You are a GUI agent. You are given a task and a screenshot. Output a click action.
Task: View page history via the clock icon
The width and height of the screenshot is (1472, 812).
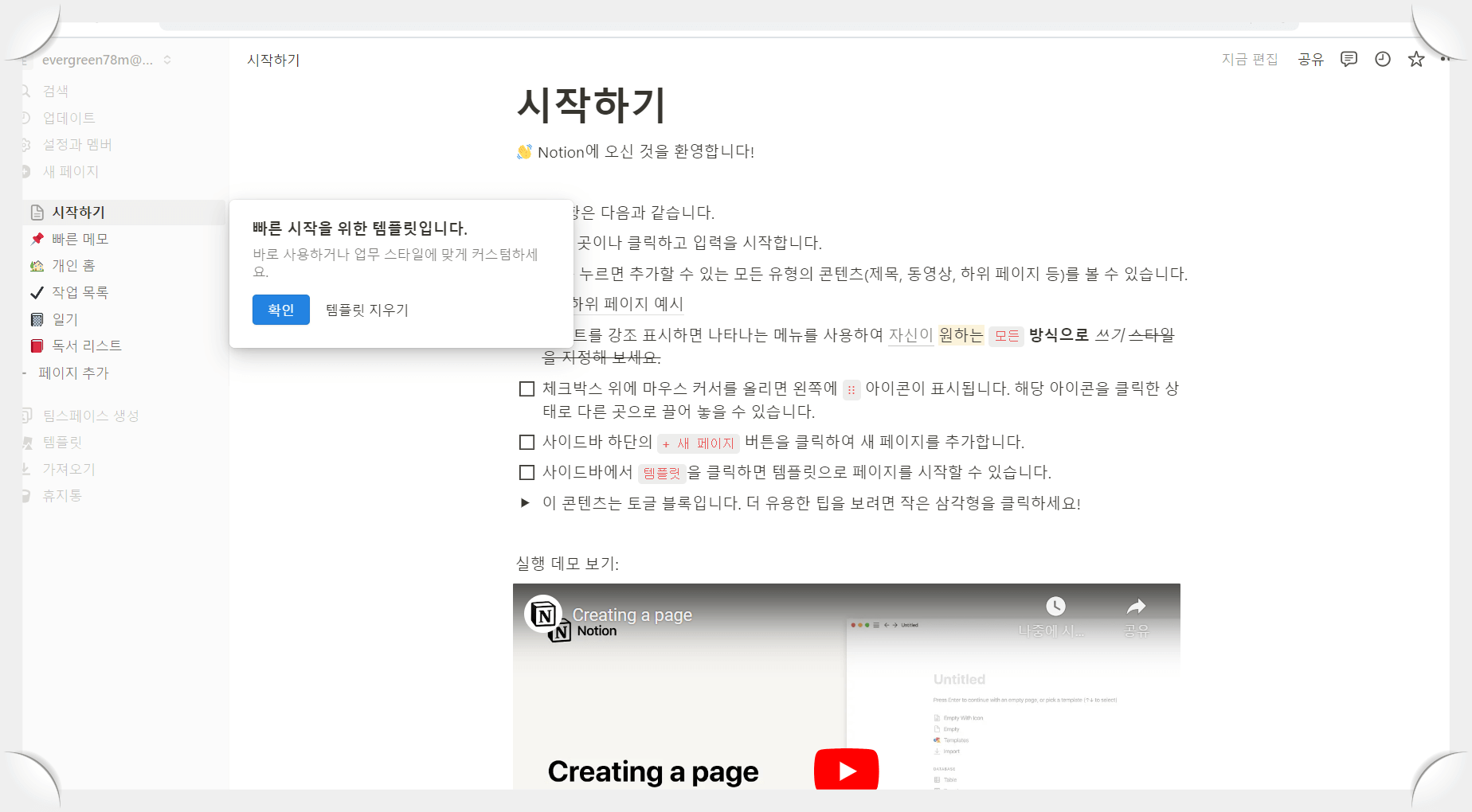coord(1382,58)
